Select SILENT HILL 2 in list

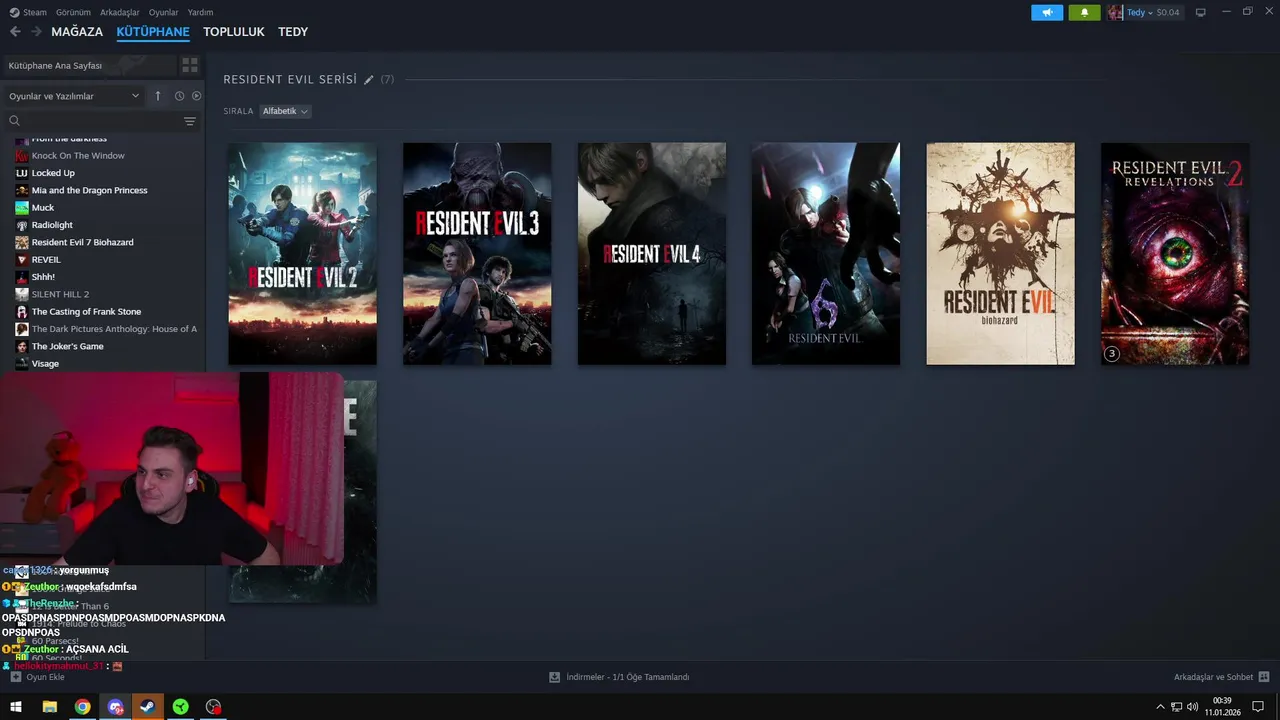coord(60,294)
